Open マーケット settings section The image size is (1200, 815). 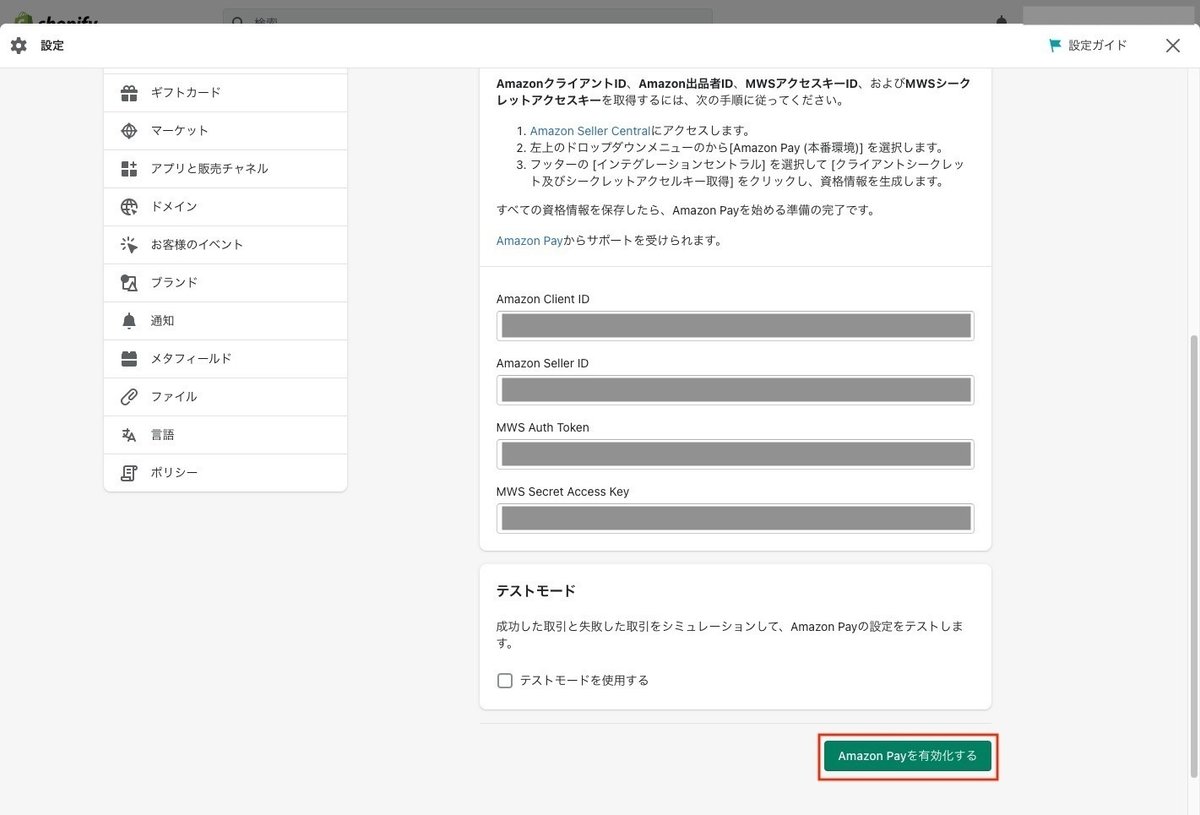(225, 131)
